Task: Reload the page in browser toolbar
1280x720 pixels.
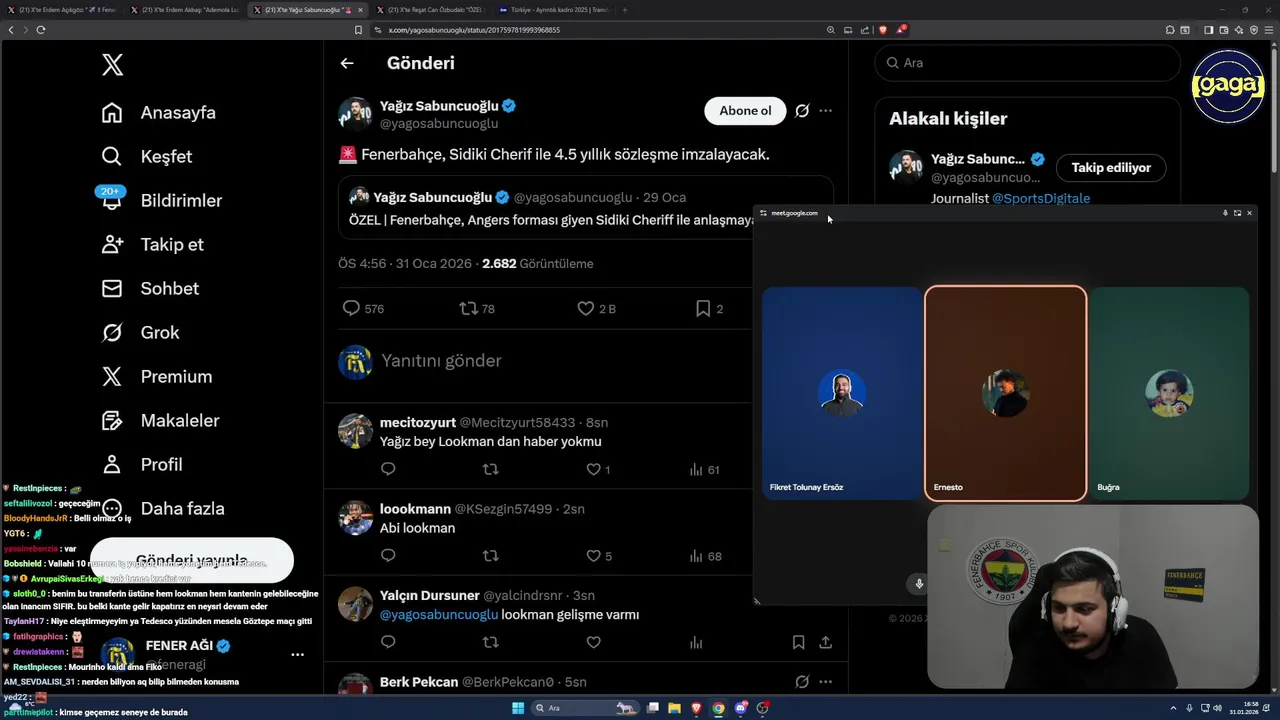Action: click(x=41, y=30)
